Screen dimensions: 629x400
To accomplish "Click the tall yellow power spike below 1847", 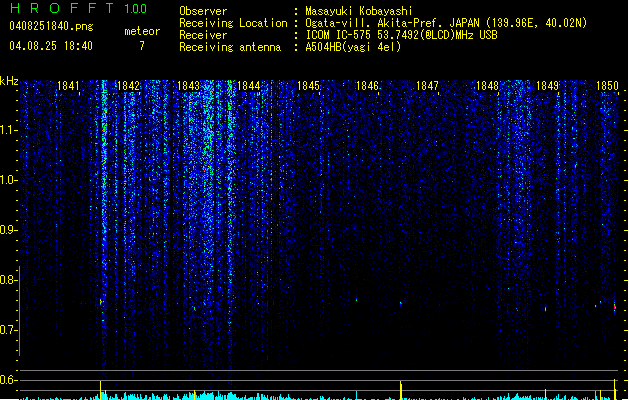I will tap(401, 390).
